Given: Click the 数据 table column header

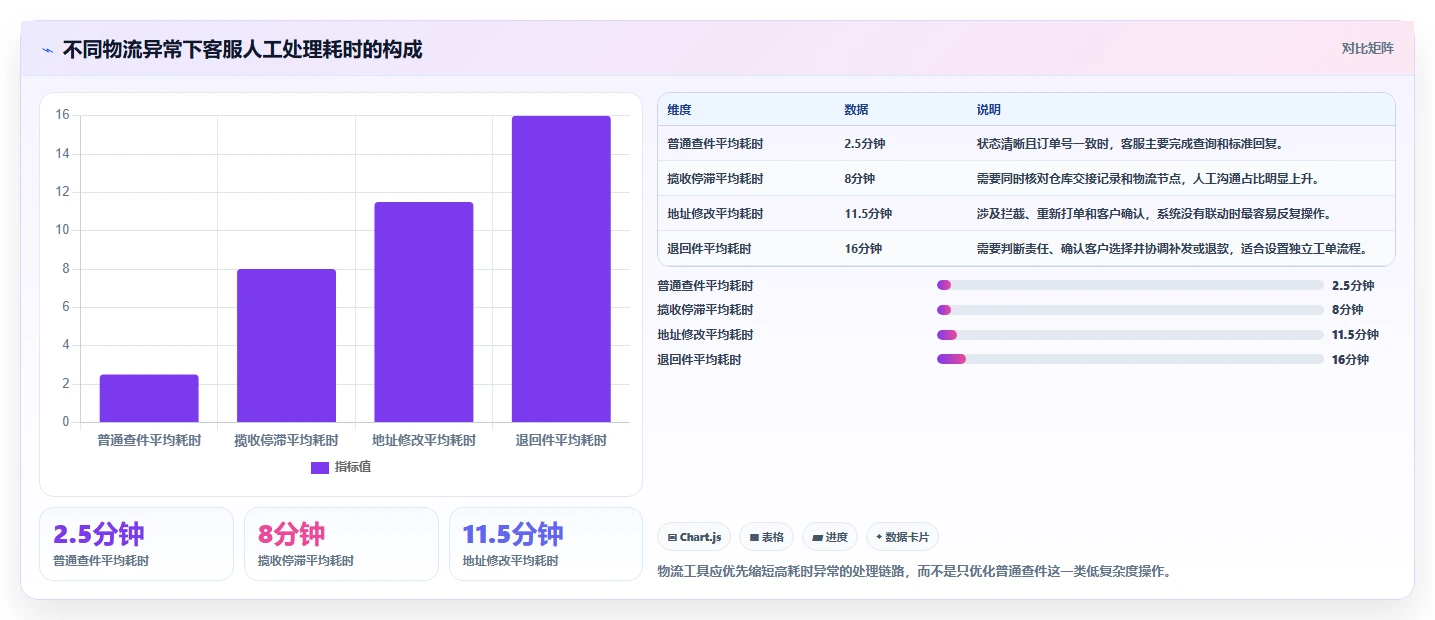Looking at the screenshot, I should [856, 109].
